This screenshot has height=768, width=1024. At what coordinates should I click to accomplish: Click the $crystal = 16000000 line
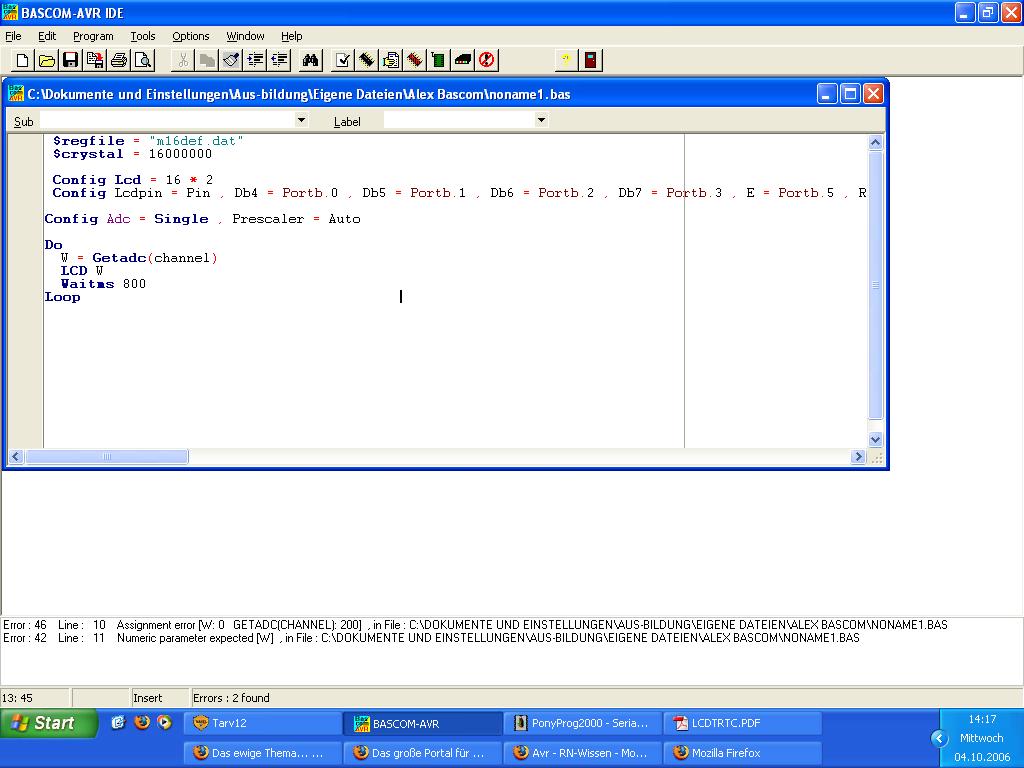coord(133,154)
